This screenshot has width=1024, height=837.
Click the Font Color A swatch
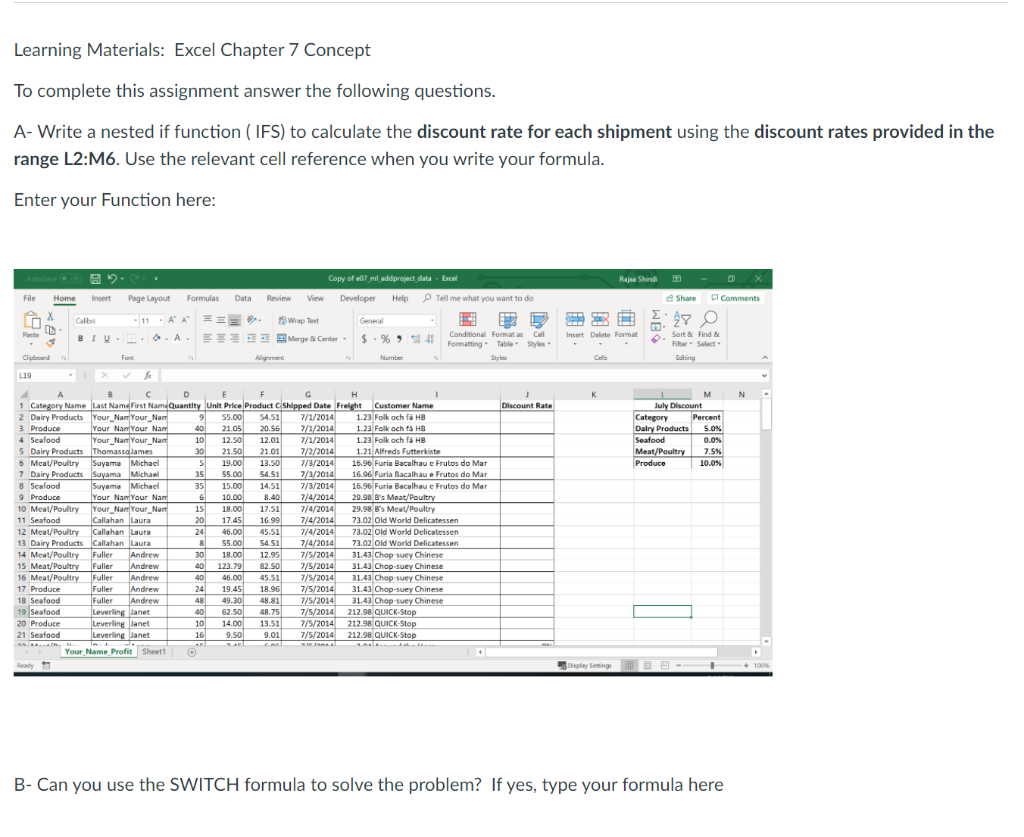click(178, 338)
